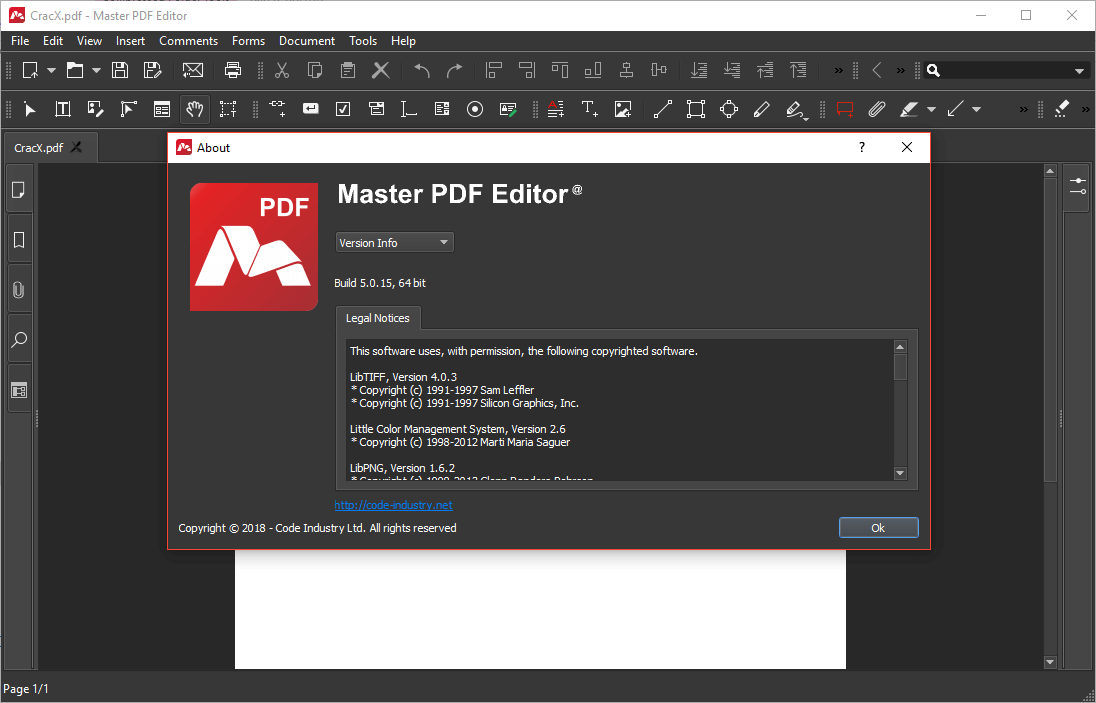1096x703 pixels.
Task: Insert a link with the chain-plus icon
Action: 277,109
